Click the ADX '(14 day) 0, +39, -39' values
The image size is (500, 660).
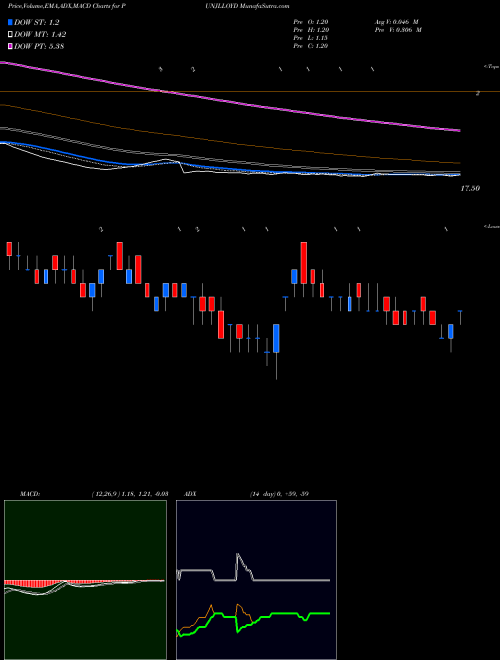coord(279,494)
